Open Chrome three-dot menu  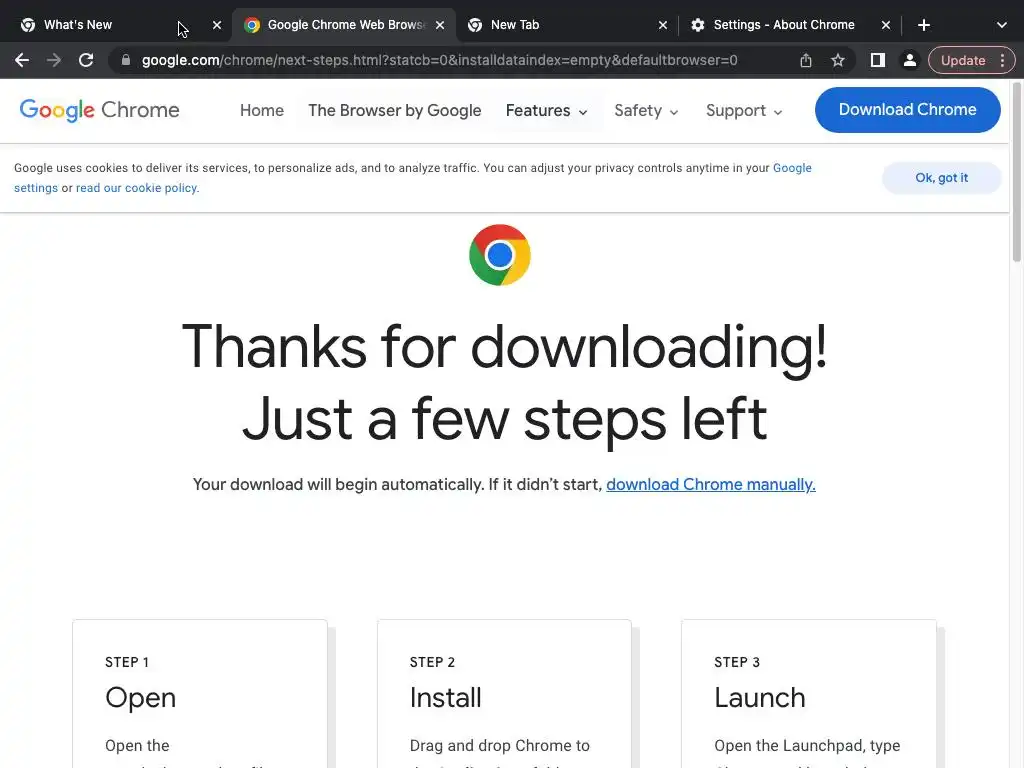tap(1002, 61)
